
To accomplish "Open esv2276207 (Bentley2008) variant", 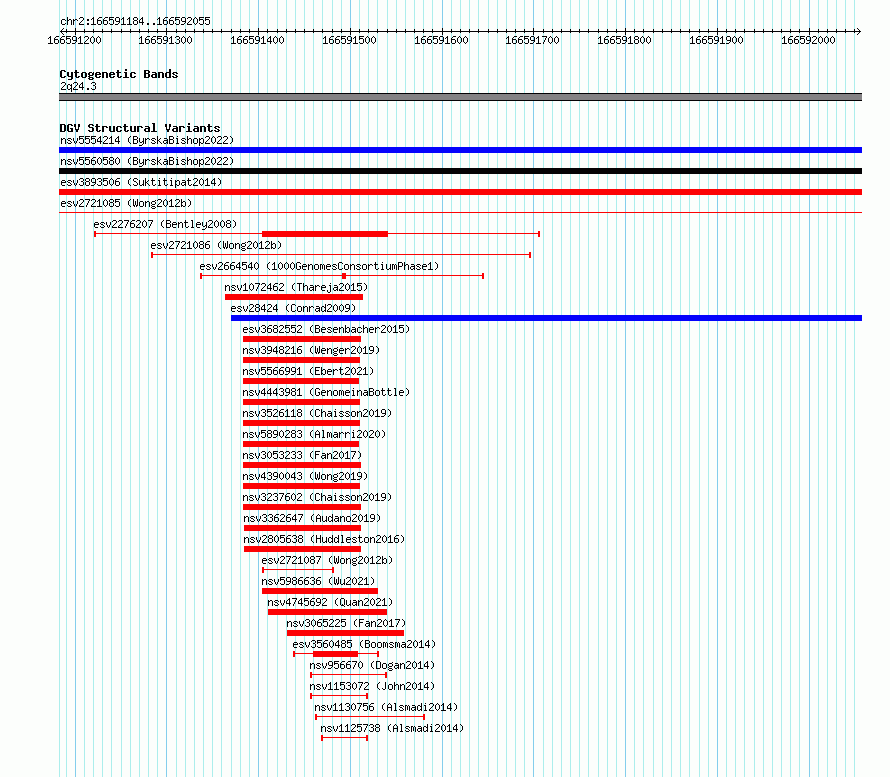I will coord(165,224).
